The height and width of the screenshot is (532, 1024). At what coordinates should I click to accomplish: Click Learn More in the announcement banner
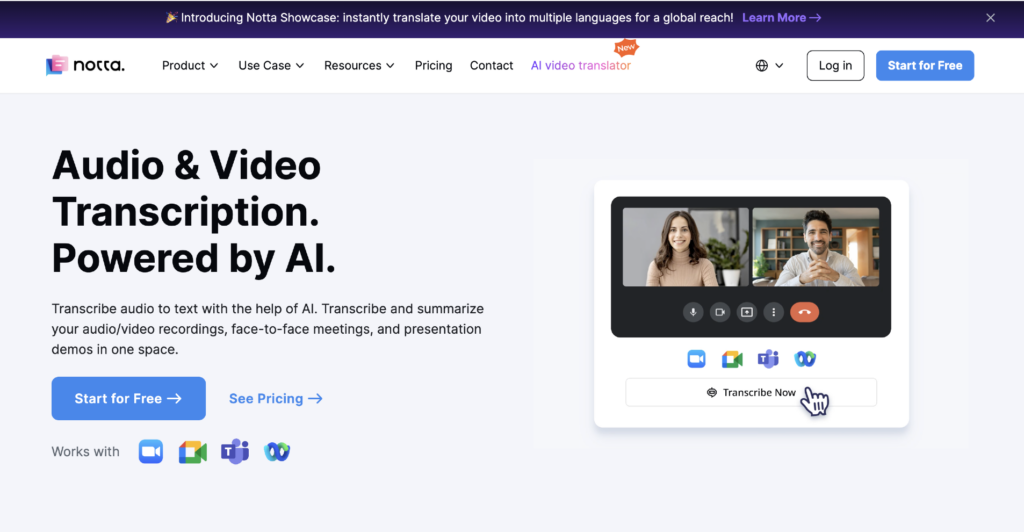pos(782,18)
